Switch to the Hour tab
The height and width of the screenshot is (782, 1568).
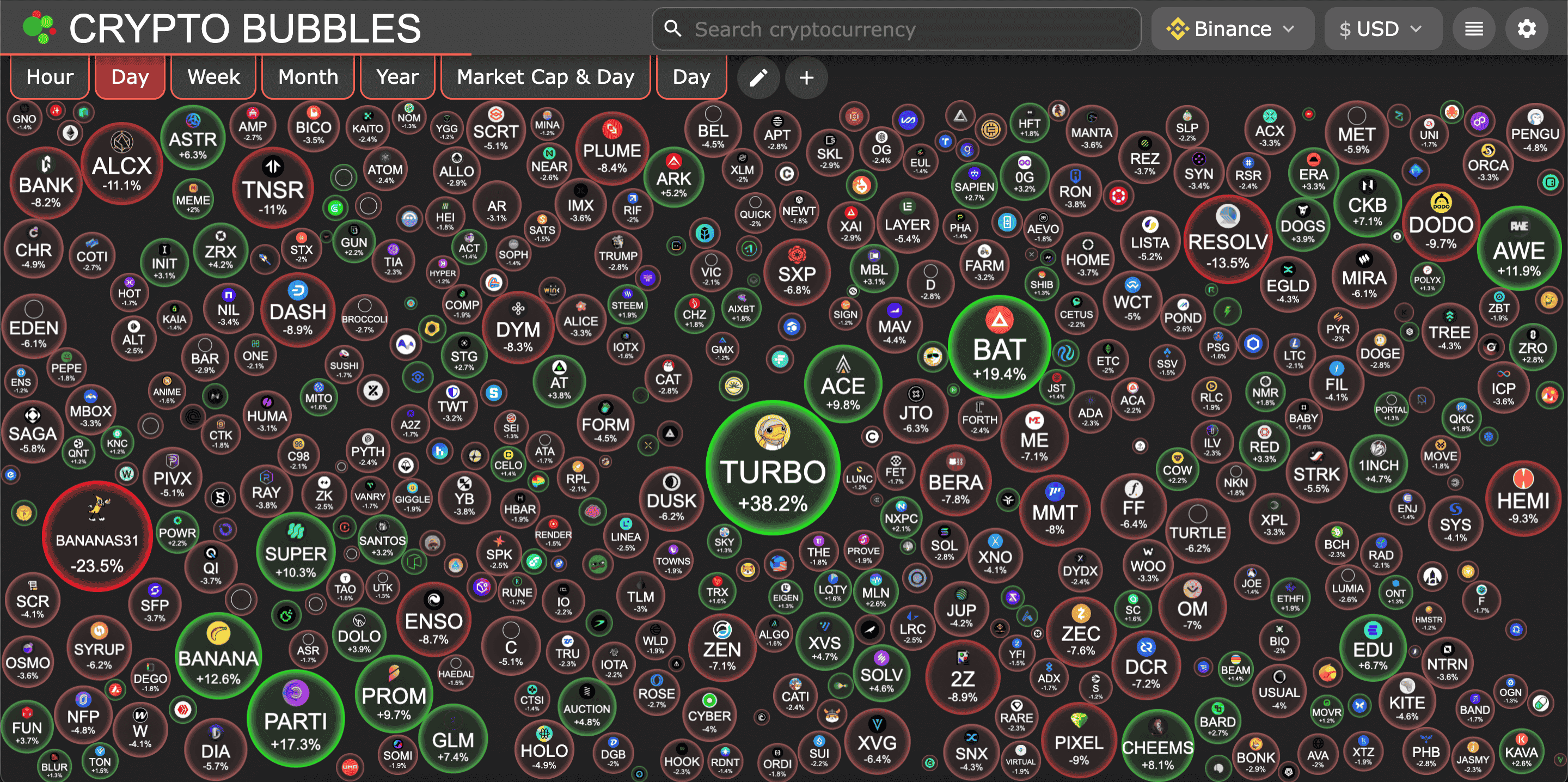click(50, 77)
